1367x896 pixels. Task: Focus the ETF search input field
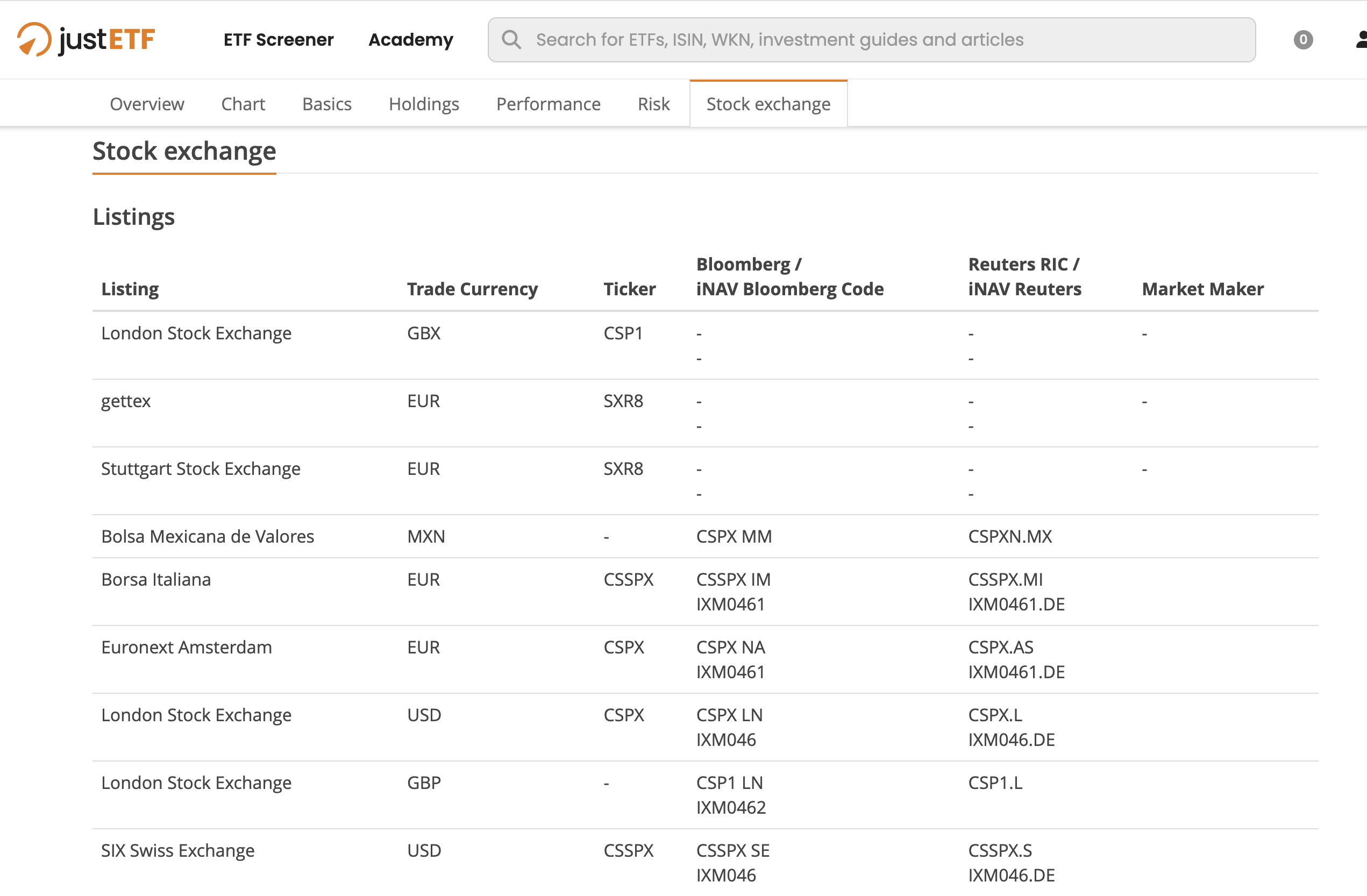pyautogui.click(x=871, y=40)
